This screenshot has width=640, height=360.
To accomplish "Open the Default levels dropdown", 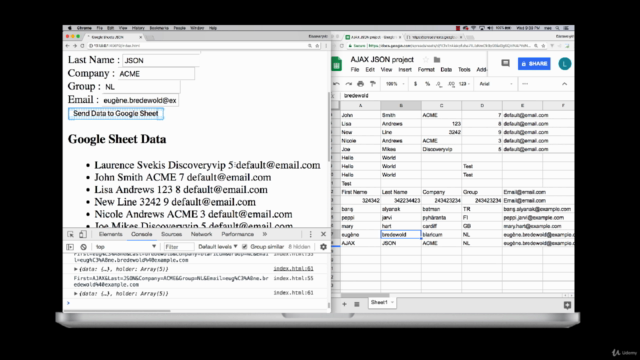I will 218,247.
